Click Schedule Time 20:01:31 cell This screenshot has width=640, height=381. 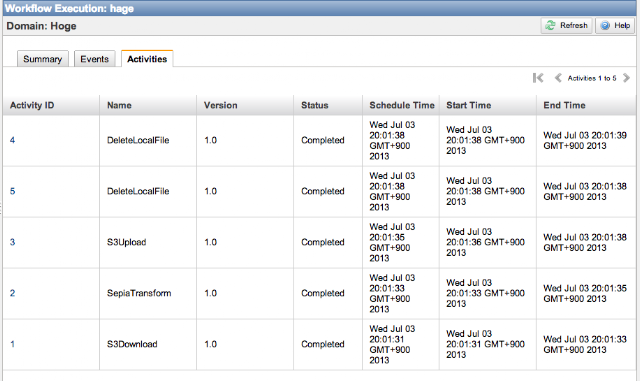click(392, 344)
